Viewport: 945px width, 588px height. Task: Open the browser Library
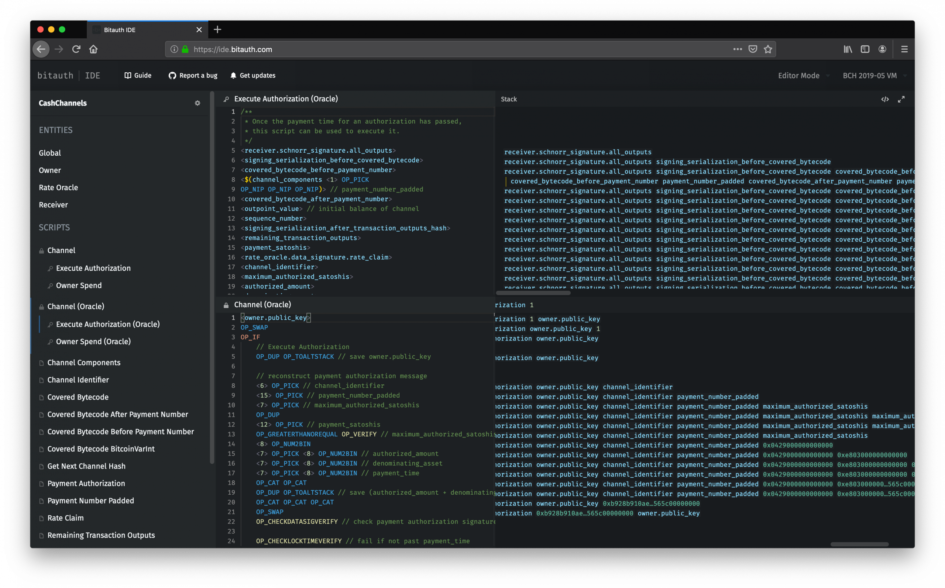848,49
